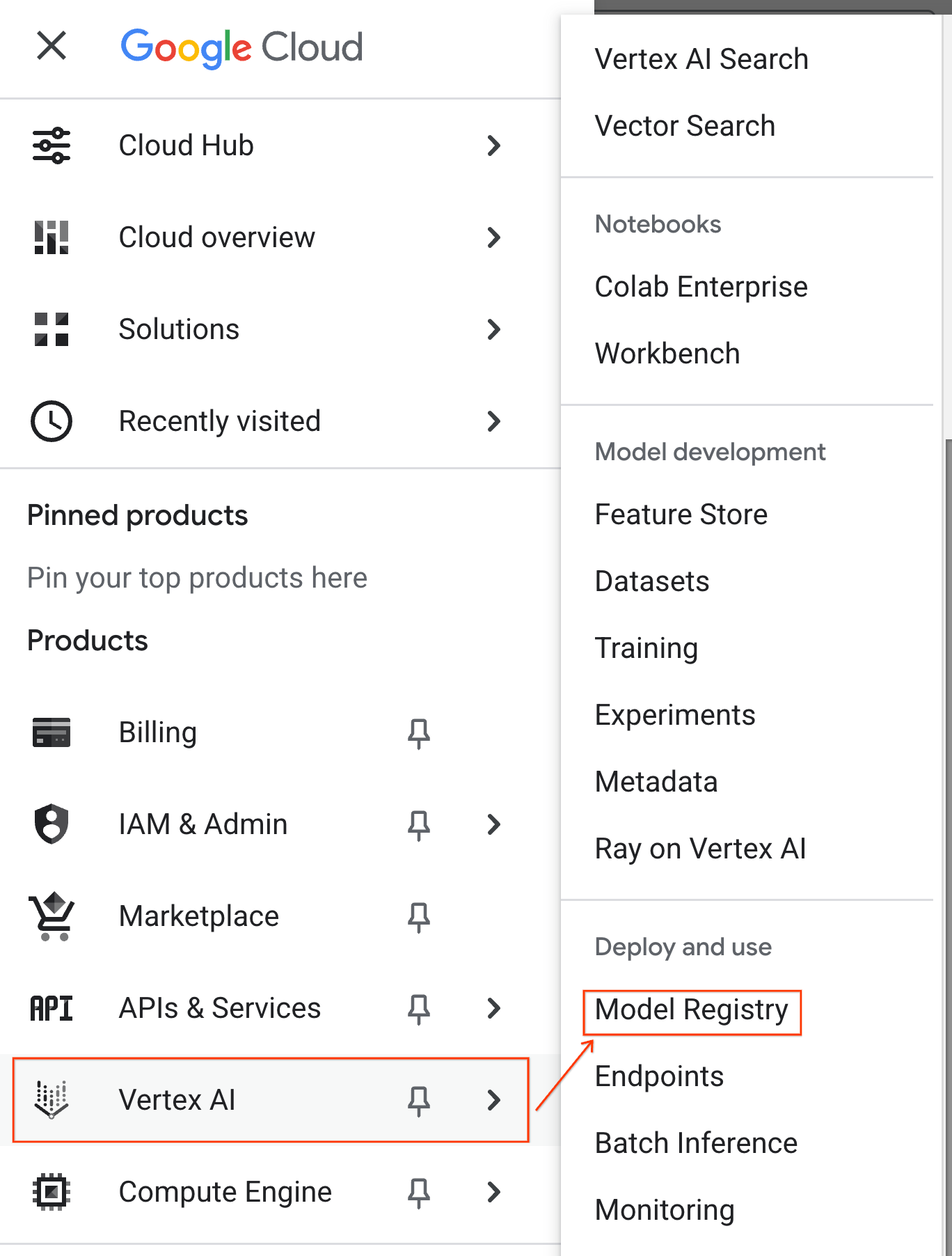Open Vertex AI Search
952x1256 pixels.
[x=701, y=58]
